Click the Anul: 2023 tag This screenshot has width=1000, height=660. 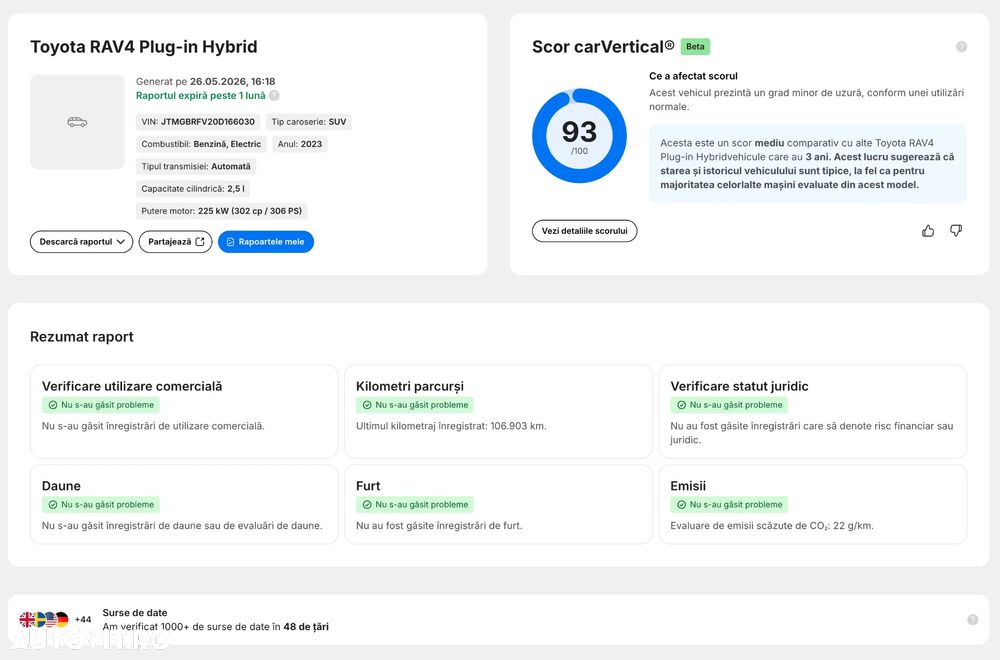coord(300,144)
